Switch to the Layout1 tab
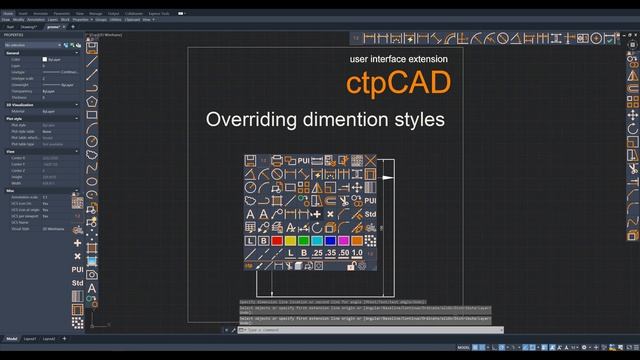 click(x=30, y=339)
